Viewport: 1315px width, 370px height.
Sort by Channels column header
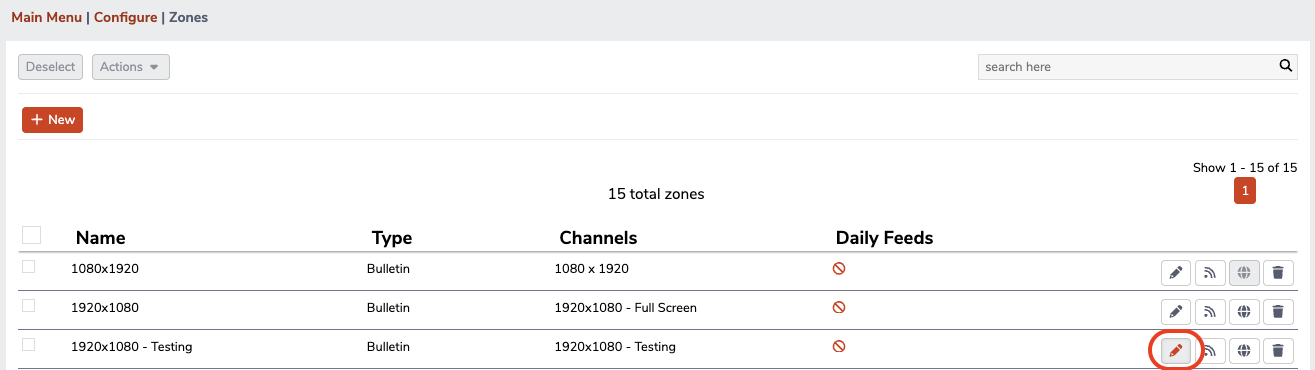[x=598, y=238]
